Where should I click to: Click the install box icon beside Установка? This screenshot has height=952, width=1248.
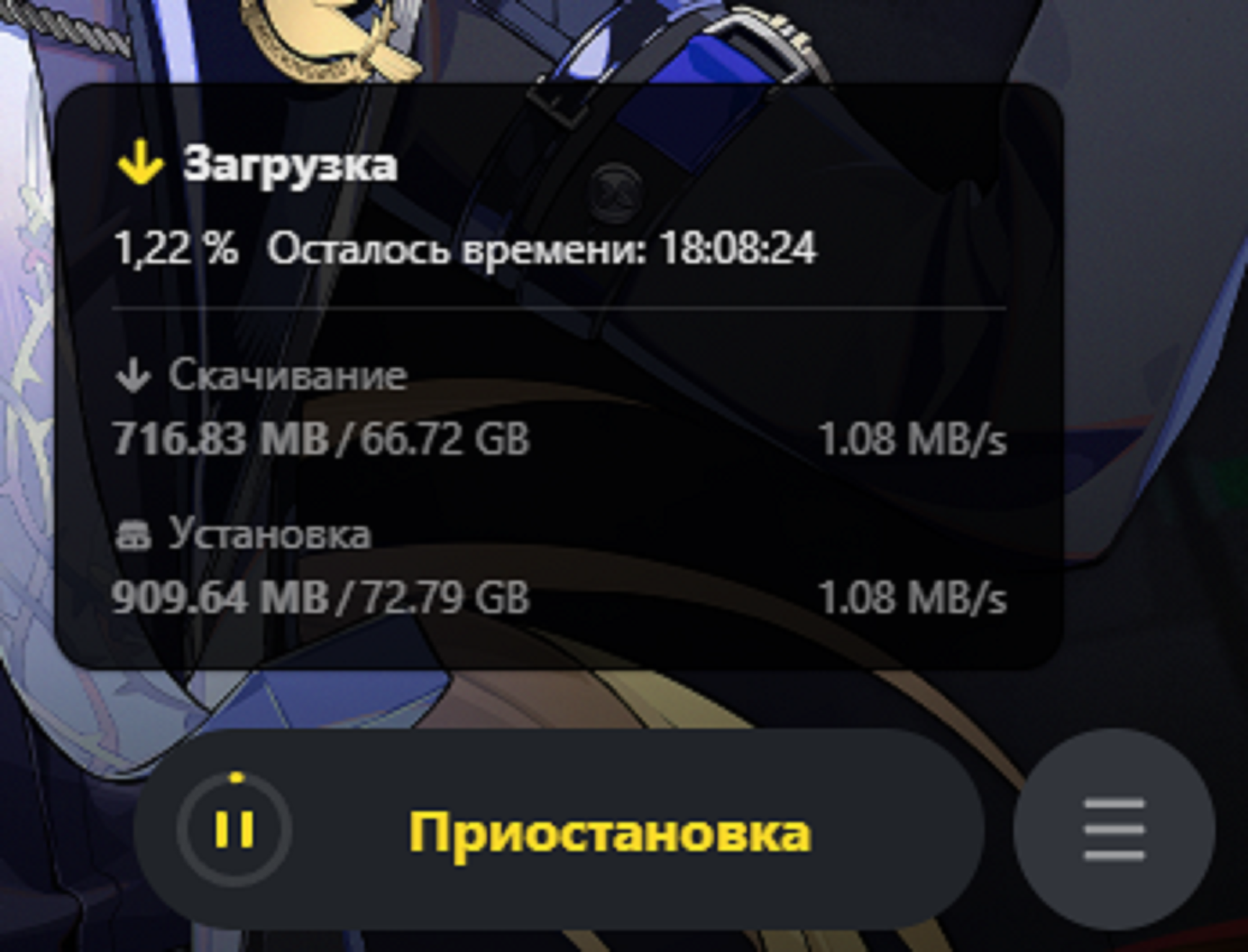(133, 537)
